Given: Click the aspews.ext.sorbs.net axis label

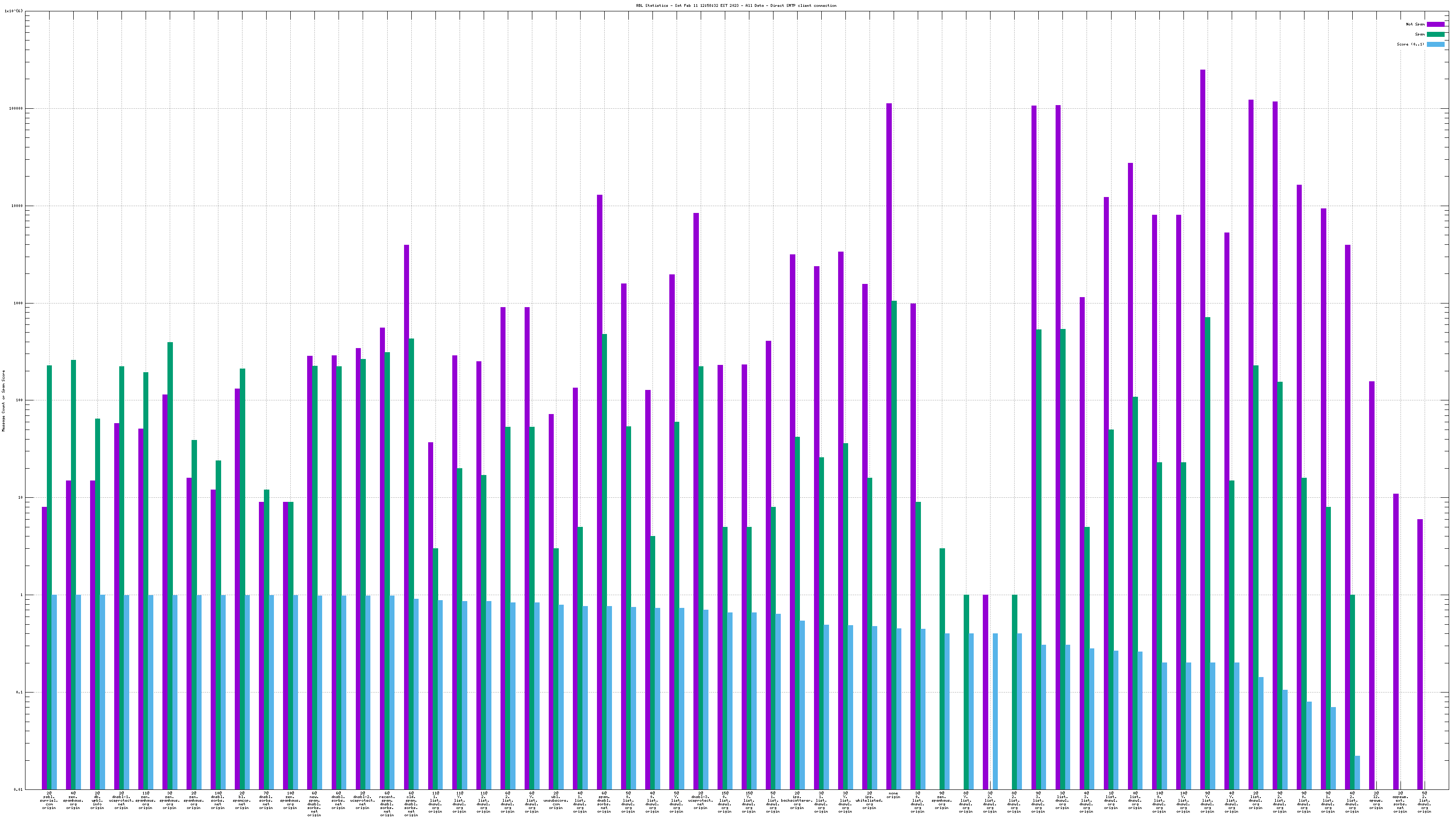Looking at the screenshot, I should click(x=1400, y=802).
